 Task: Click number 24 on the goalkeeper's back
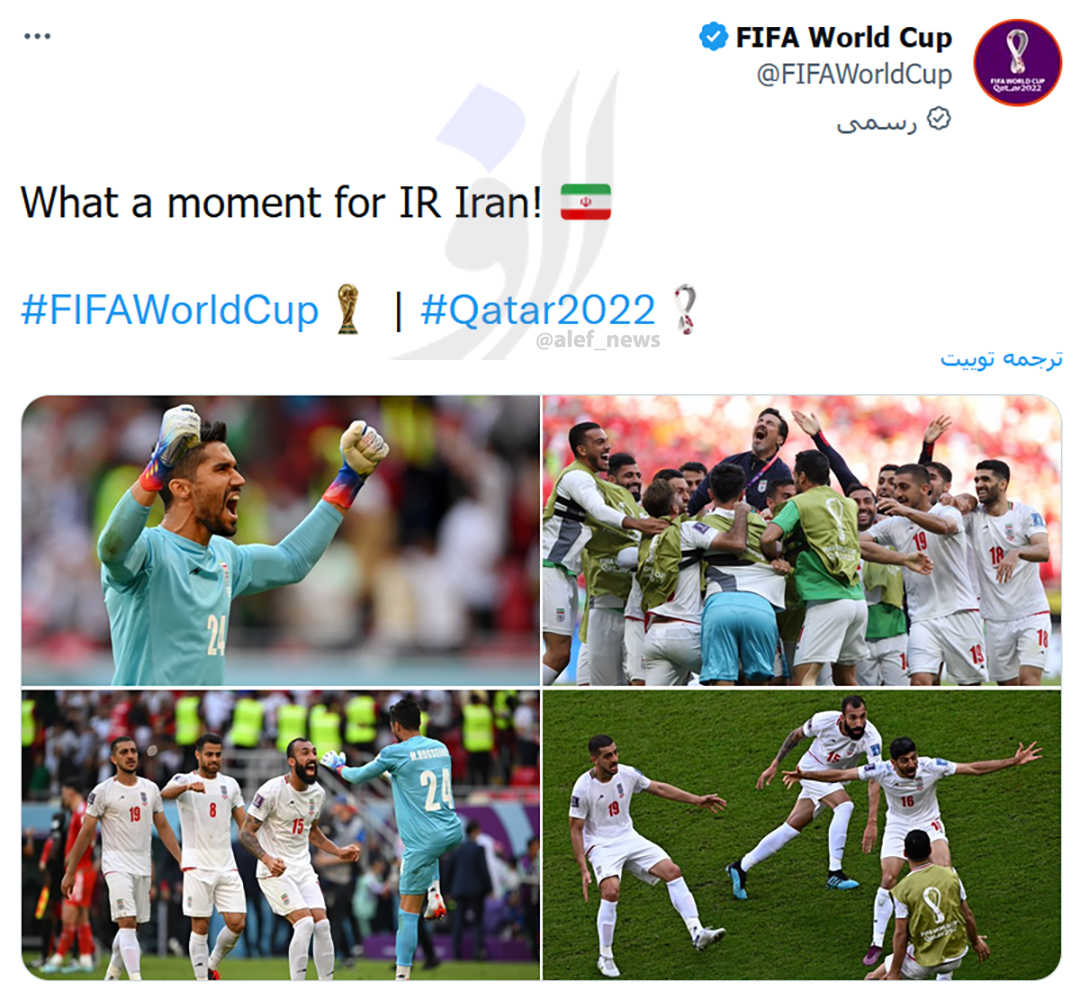437,790
